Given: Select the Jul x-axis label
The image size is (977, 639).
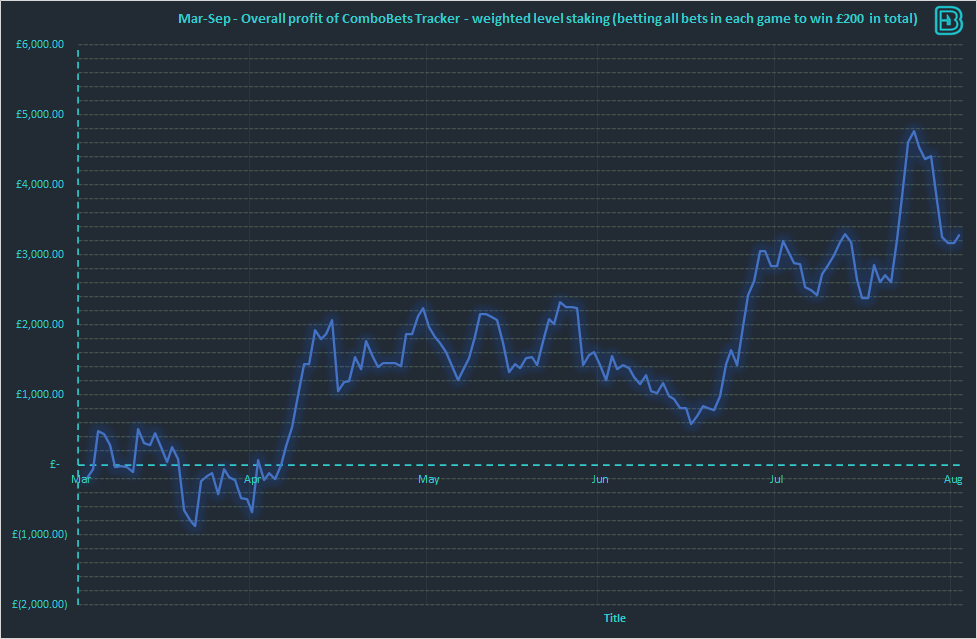Looking at the screenshot, I should [776, 479].
